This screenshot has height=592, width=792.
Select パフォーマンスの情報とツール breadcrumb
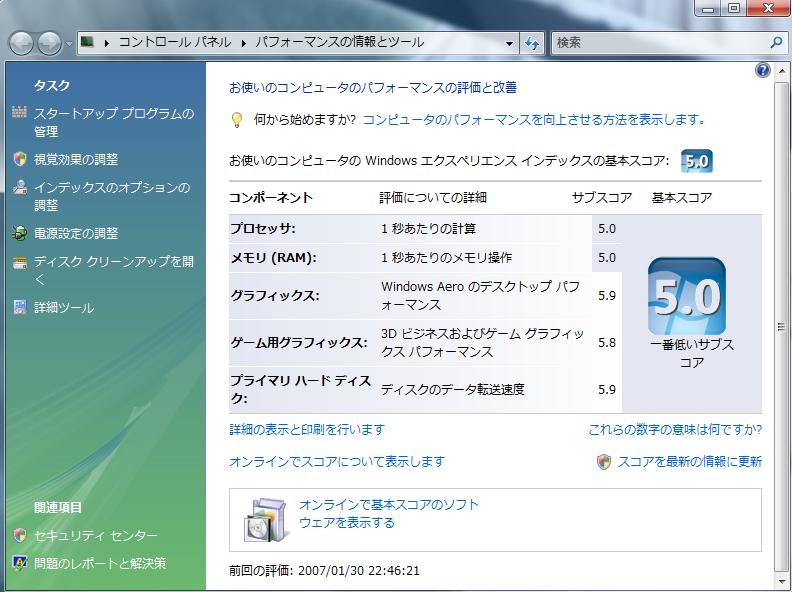pyautogui.click(x=339, y=42)
